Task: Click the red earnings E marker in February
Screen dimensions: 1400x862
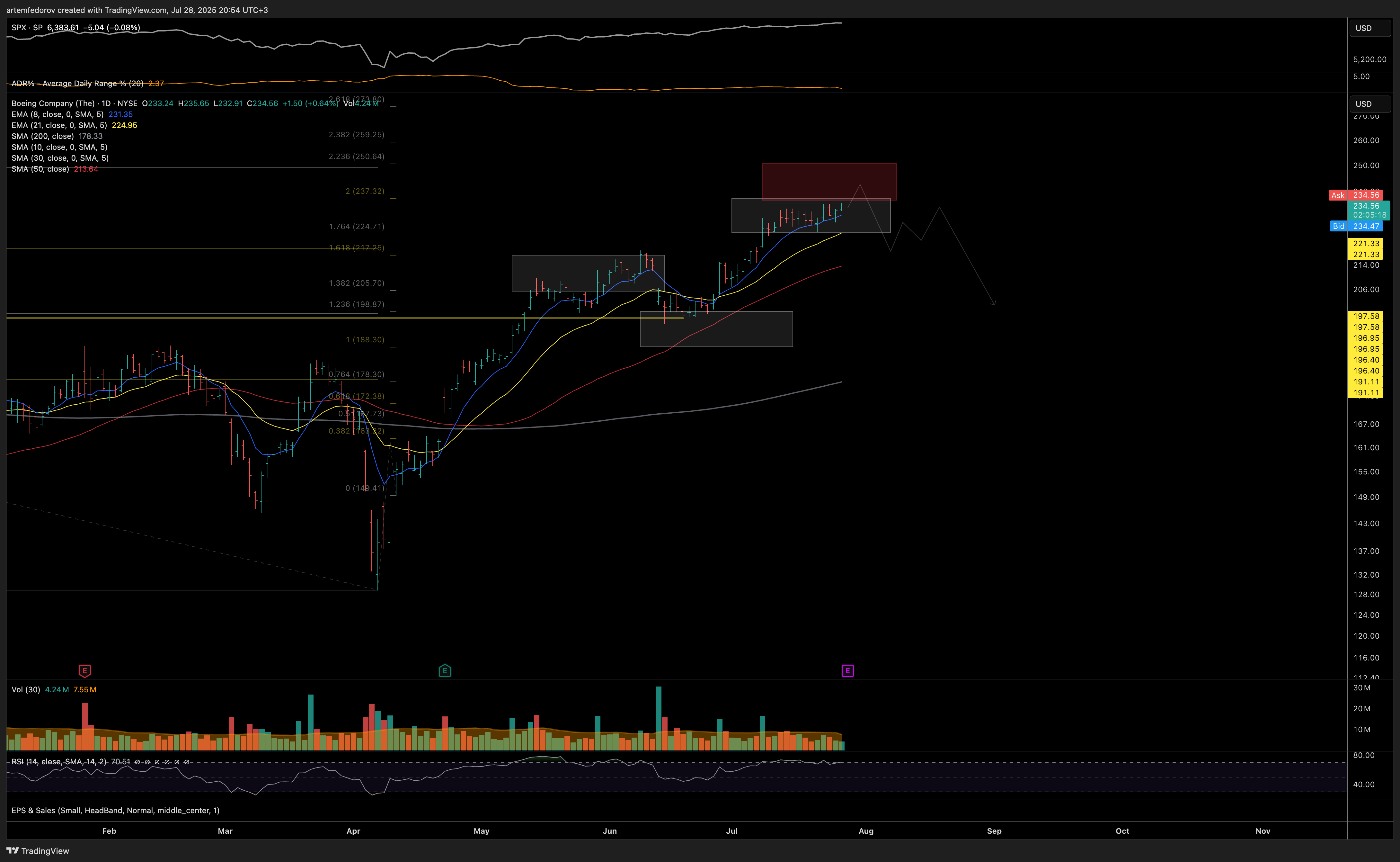Action: click(x=84, y=670)
